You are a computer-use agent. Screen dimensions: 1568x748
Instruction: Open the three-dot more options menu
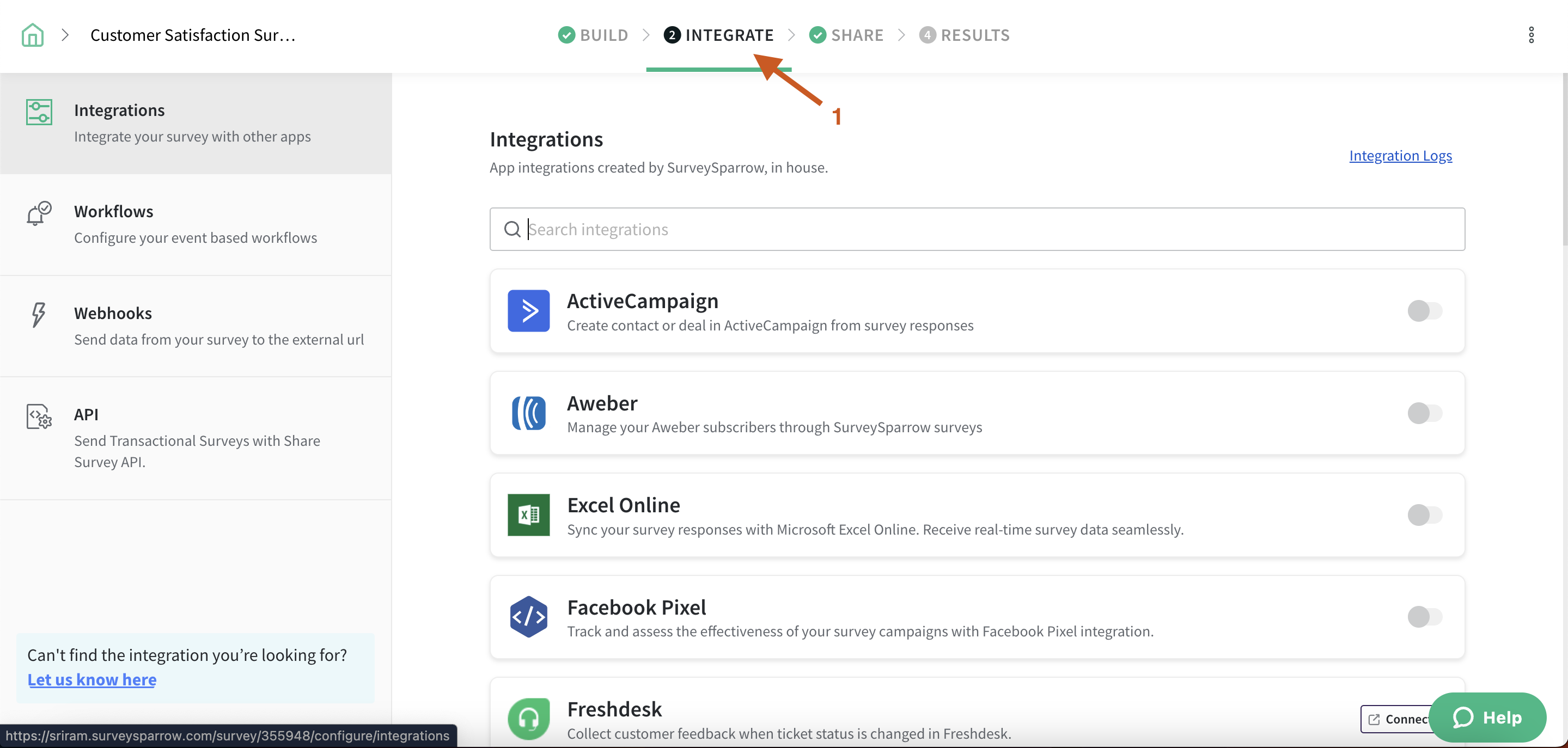coord(1531,35)
